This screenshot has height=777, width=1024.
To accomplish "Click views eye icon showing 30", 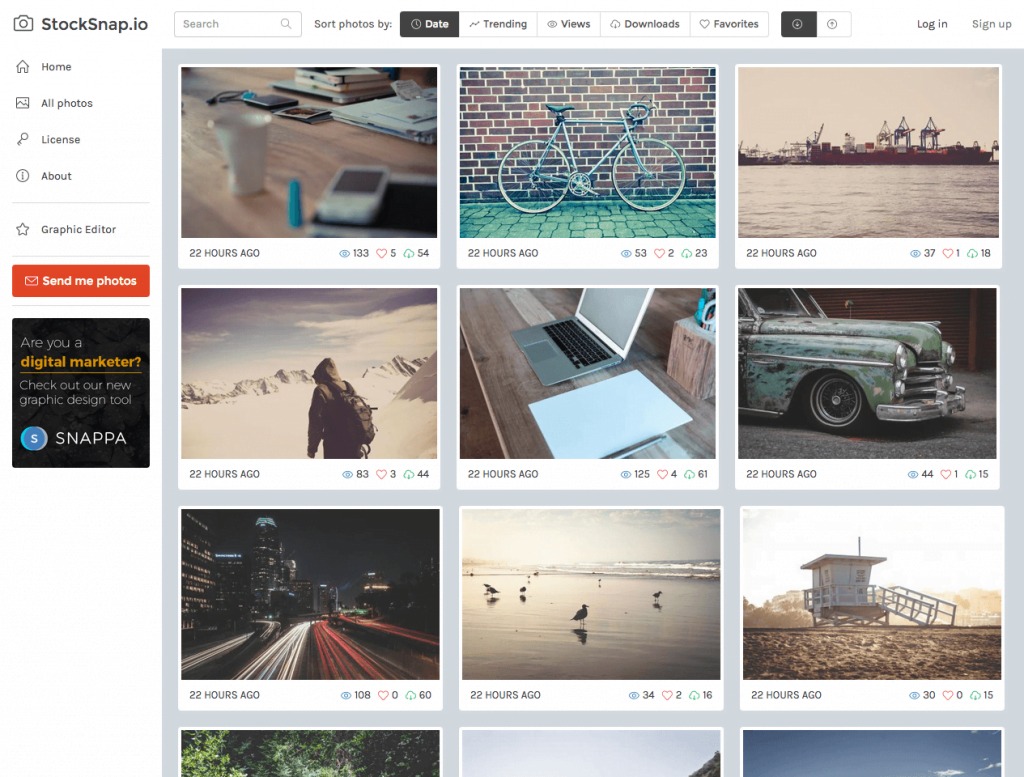I will [x=914, y=695].
